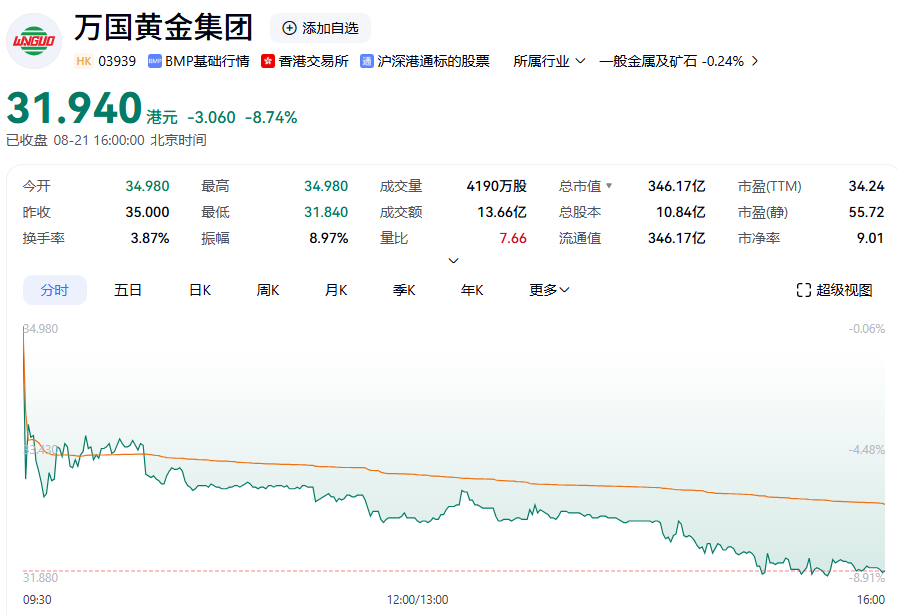Click the 12:00/13:00 time axis label
The height and width of the screenshot is (615, 897).
click(x=418, y=600)
